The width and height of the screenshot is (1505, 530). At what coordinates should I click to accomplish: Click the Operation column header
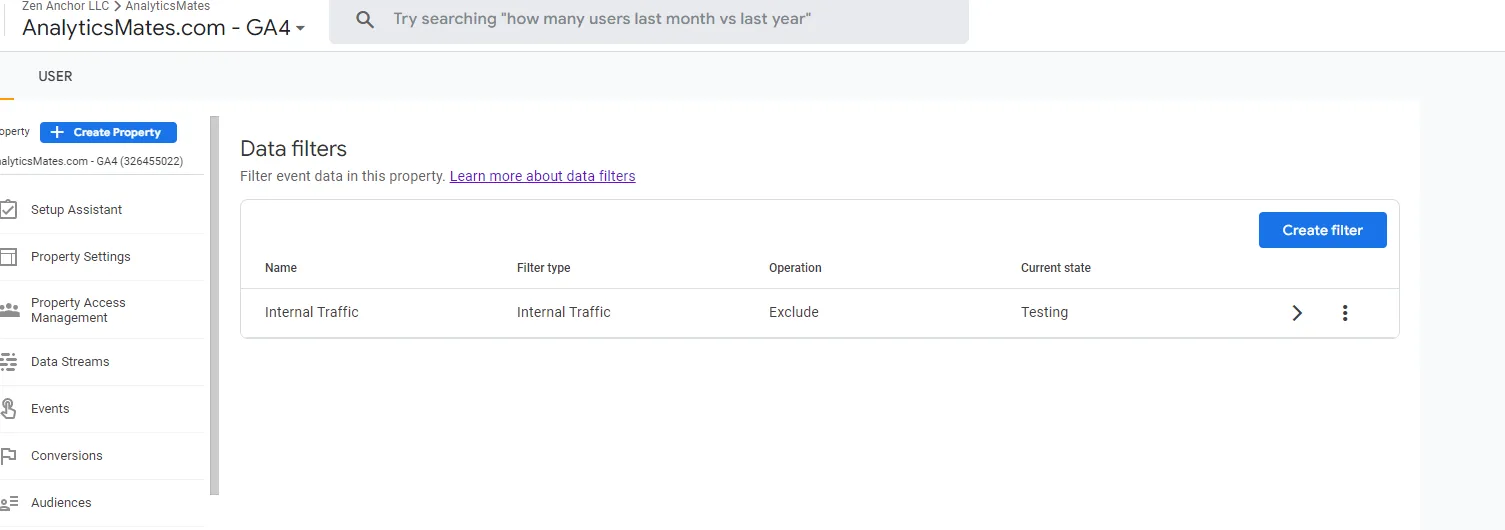tap(795, 268)
